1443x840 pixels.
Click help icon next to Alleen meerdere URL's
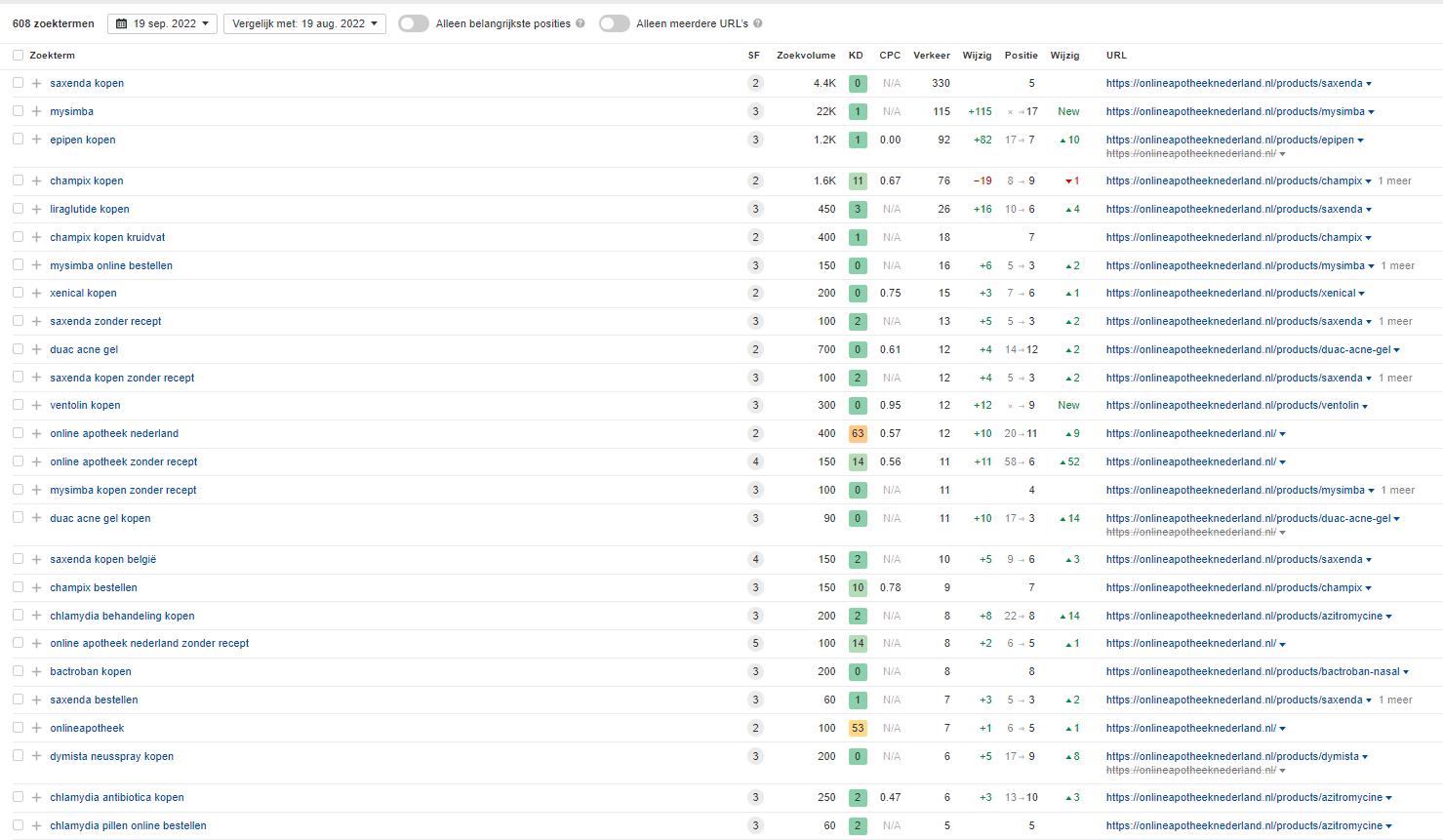point(758,23)
